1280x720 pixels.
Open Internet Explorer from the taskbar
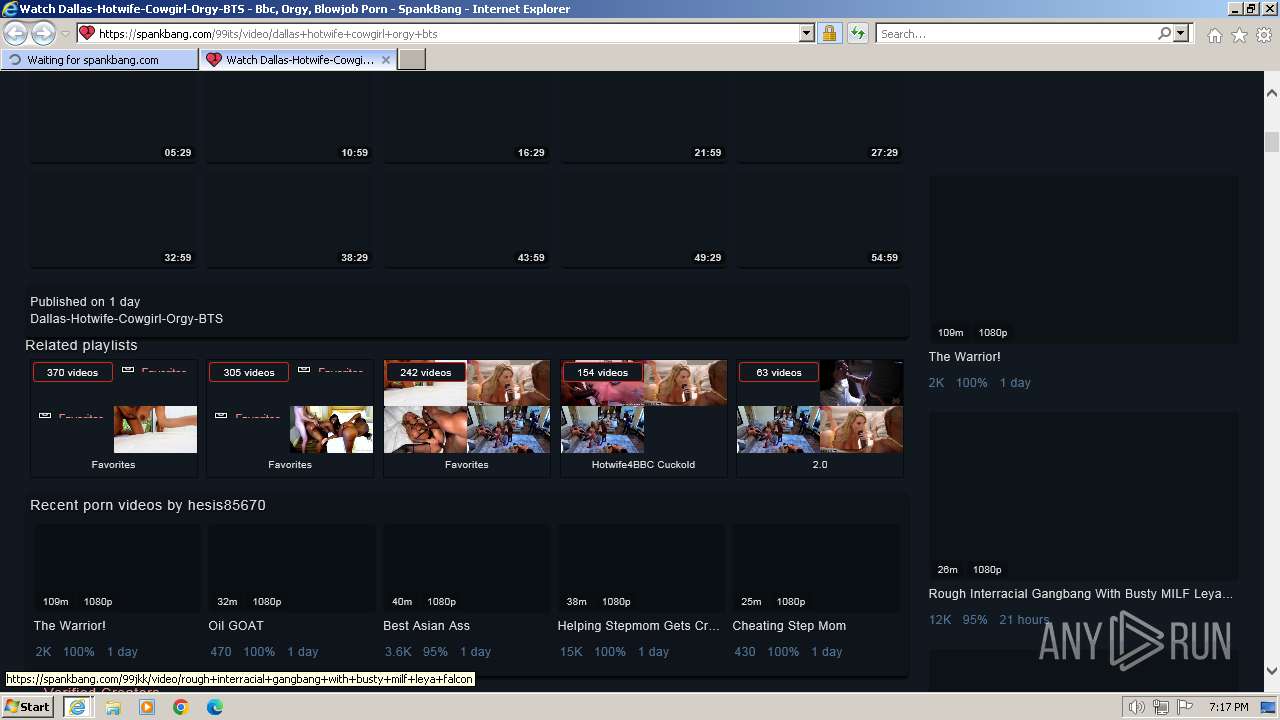[x=77, y=707]
